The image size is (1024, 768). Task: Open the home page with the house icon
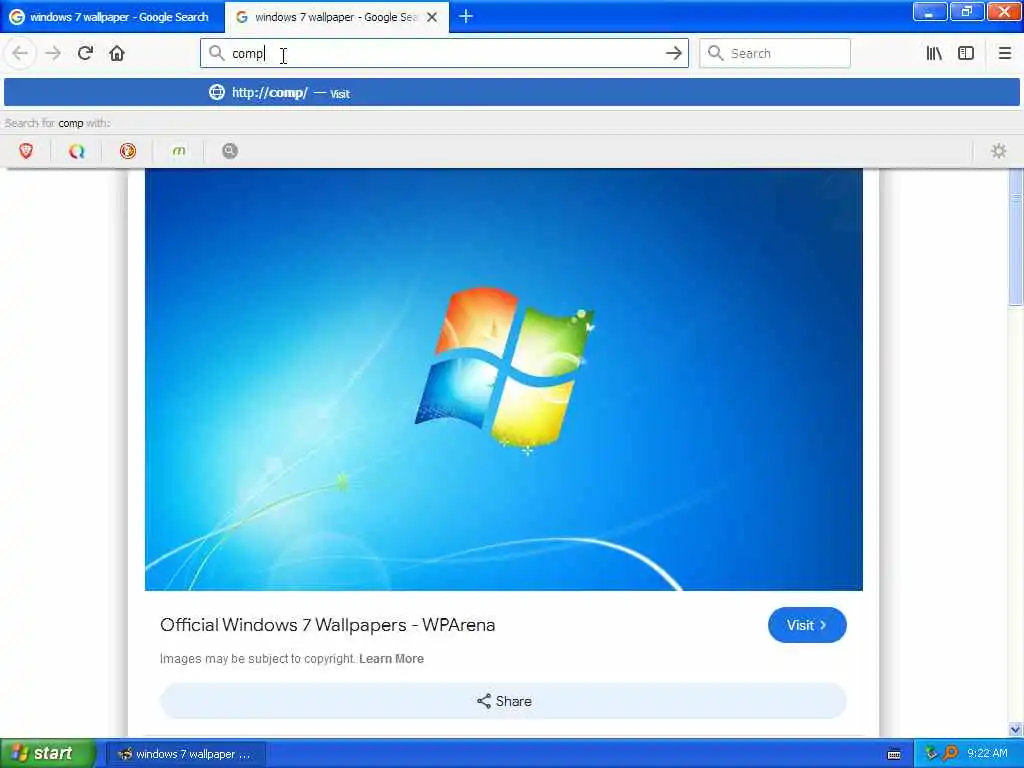tap(117, 53)
